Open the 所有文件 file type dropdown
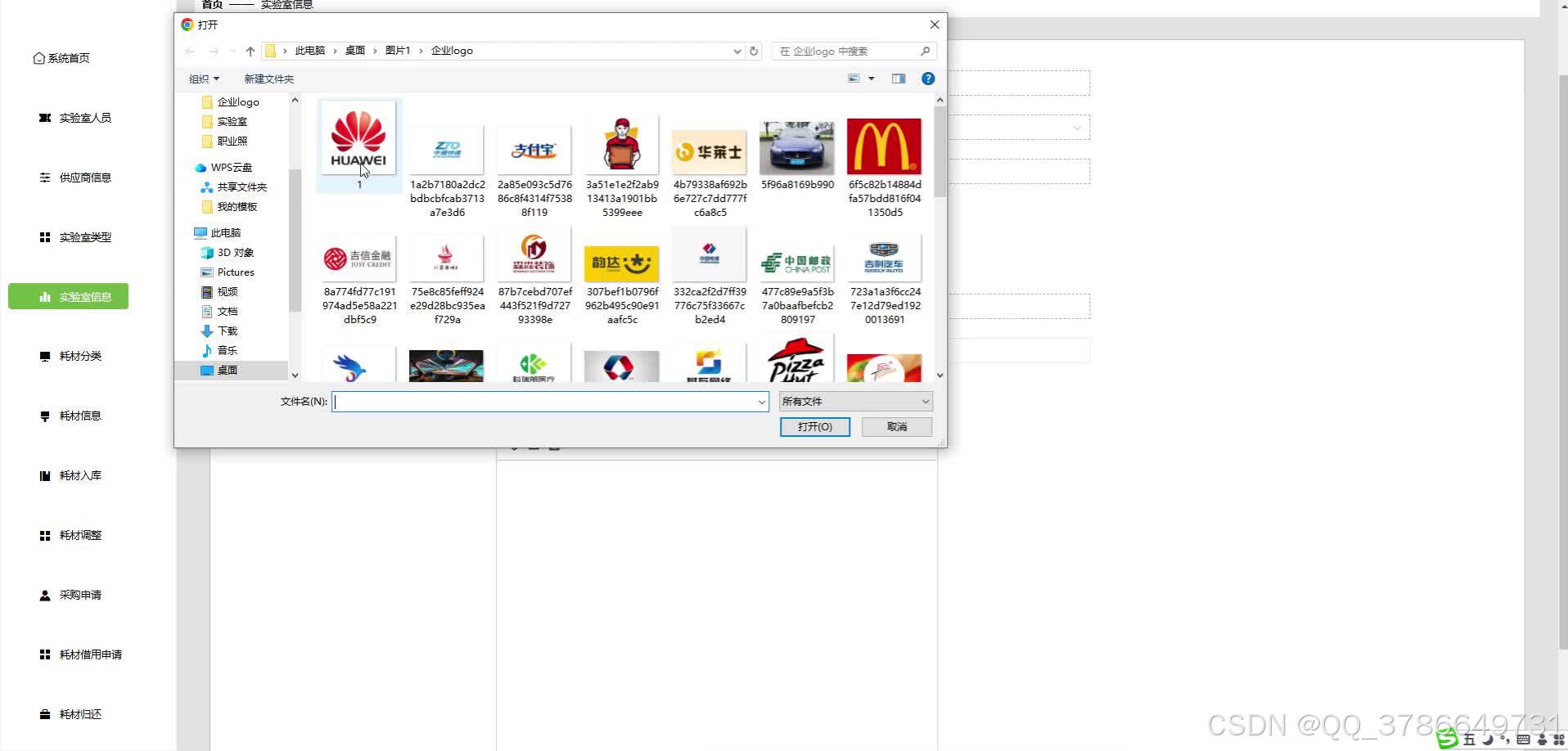The width and height of the screenshot is (1568, 751). click(855, 402)
